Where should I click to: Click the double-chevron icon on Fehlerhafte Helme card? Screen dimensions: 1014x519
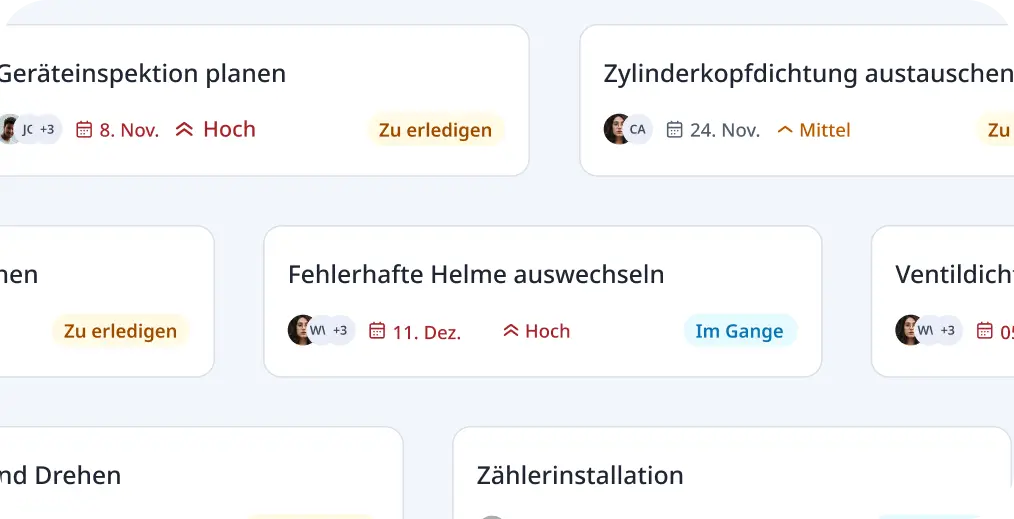click(511, 330)
